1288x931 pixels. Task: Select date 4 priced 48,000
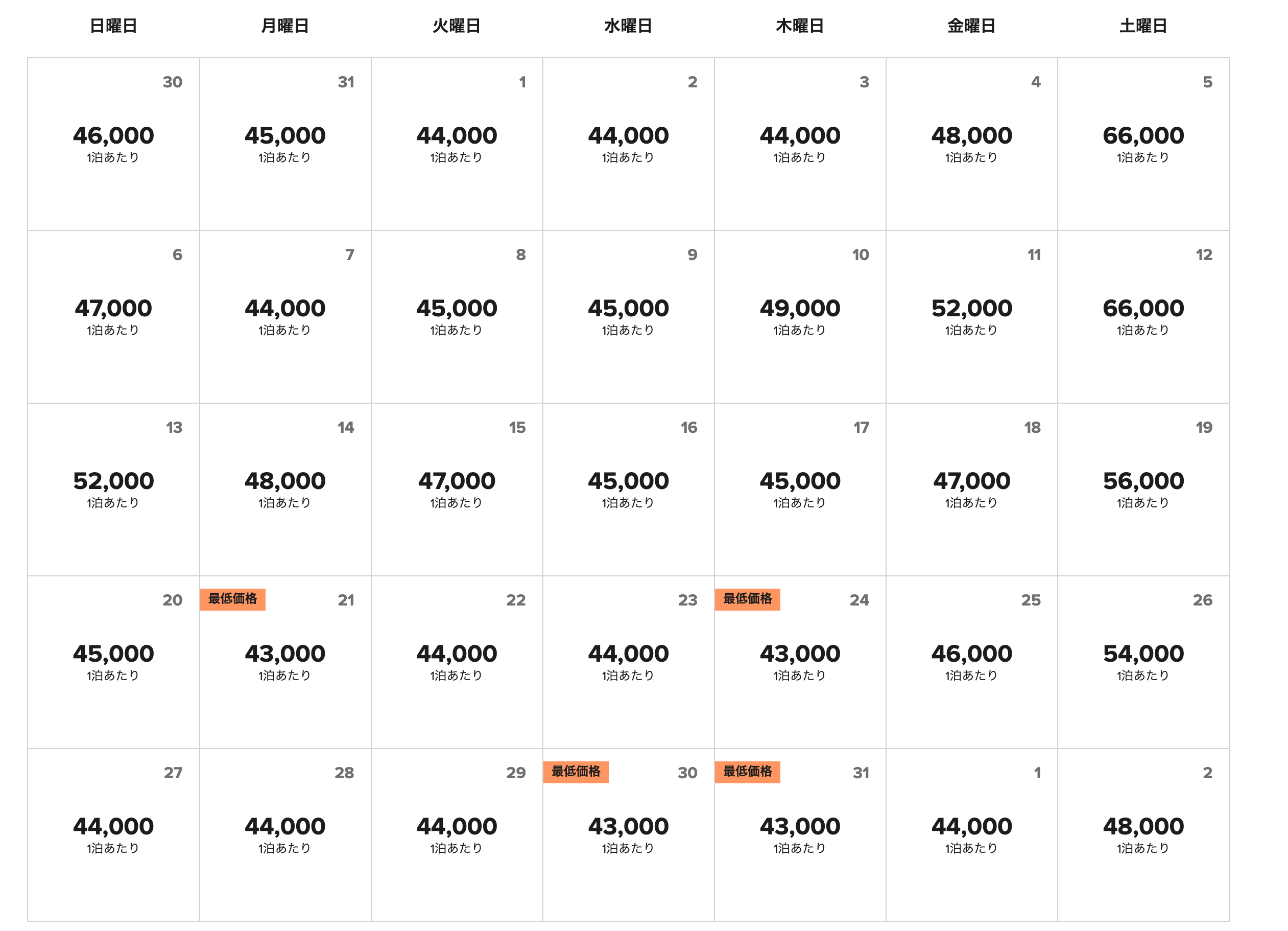[972, 145]
